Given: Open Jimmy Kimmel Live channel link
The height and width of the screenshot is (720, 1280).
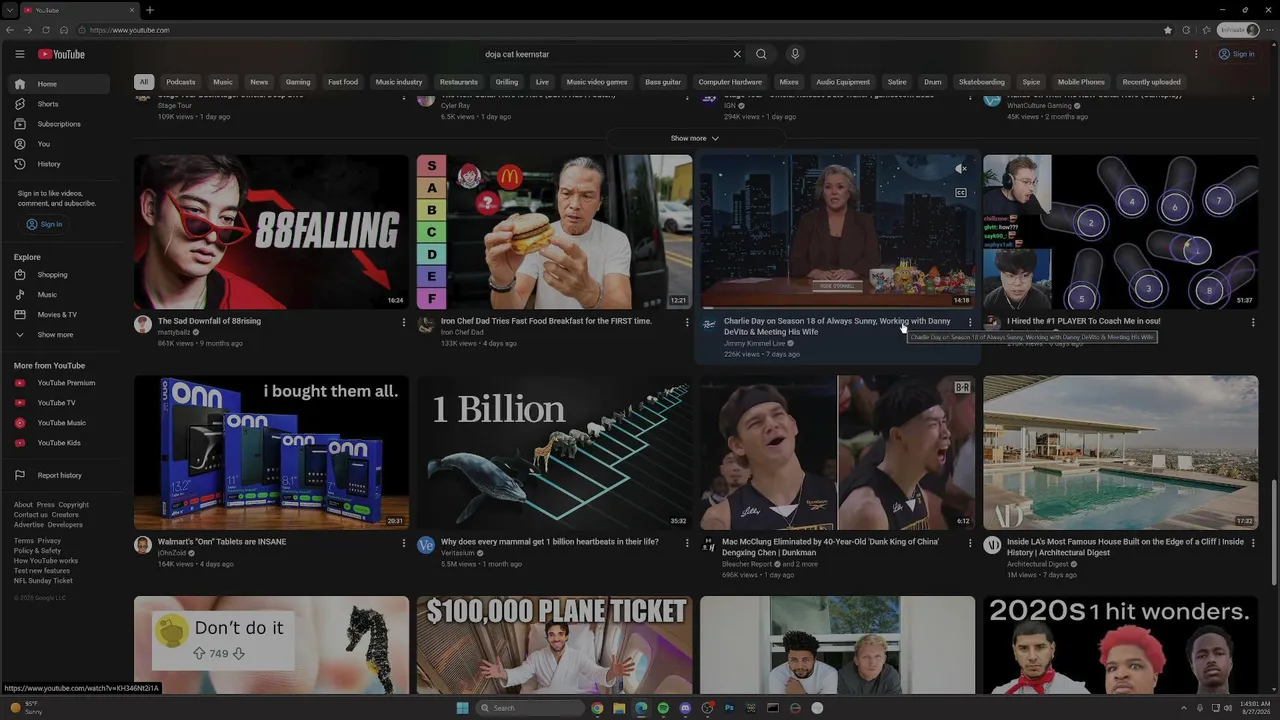Looking at the screenshot, I should [x=755, y=343].
